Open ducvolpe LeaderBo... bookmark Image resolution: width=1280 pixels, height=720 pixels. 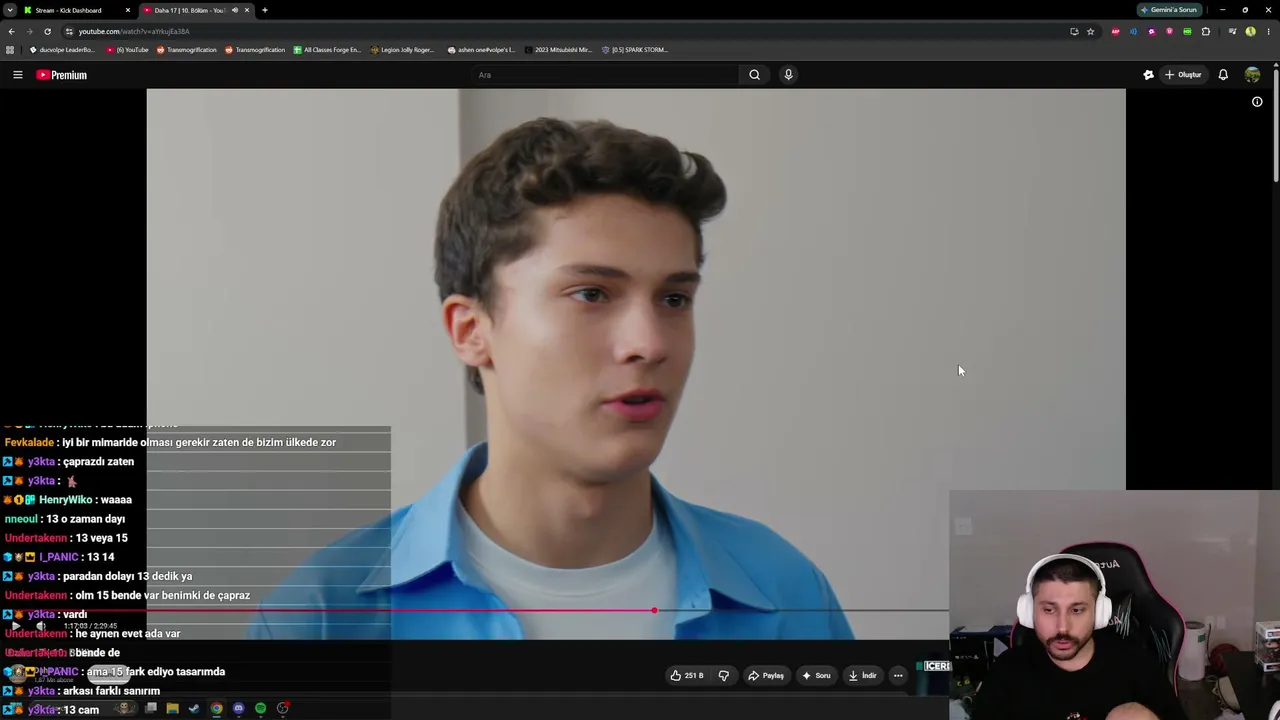[62, 50]
